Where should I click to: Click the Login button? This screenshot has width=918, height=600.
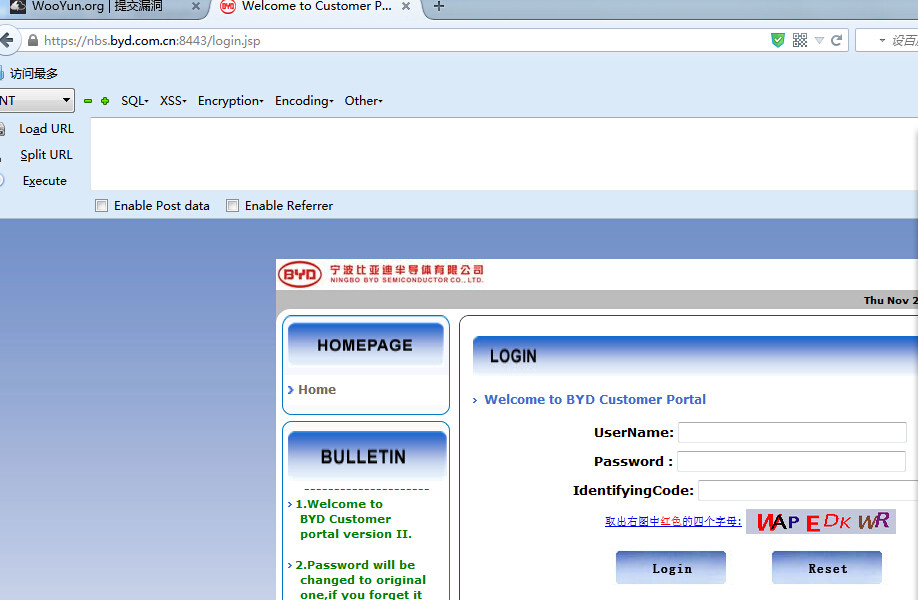tap(671, 568)
